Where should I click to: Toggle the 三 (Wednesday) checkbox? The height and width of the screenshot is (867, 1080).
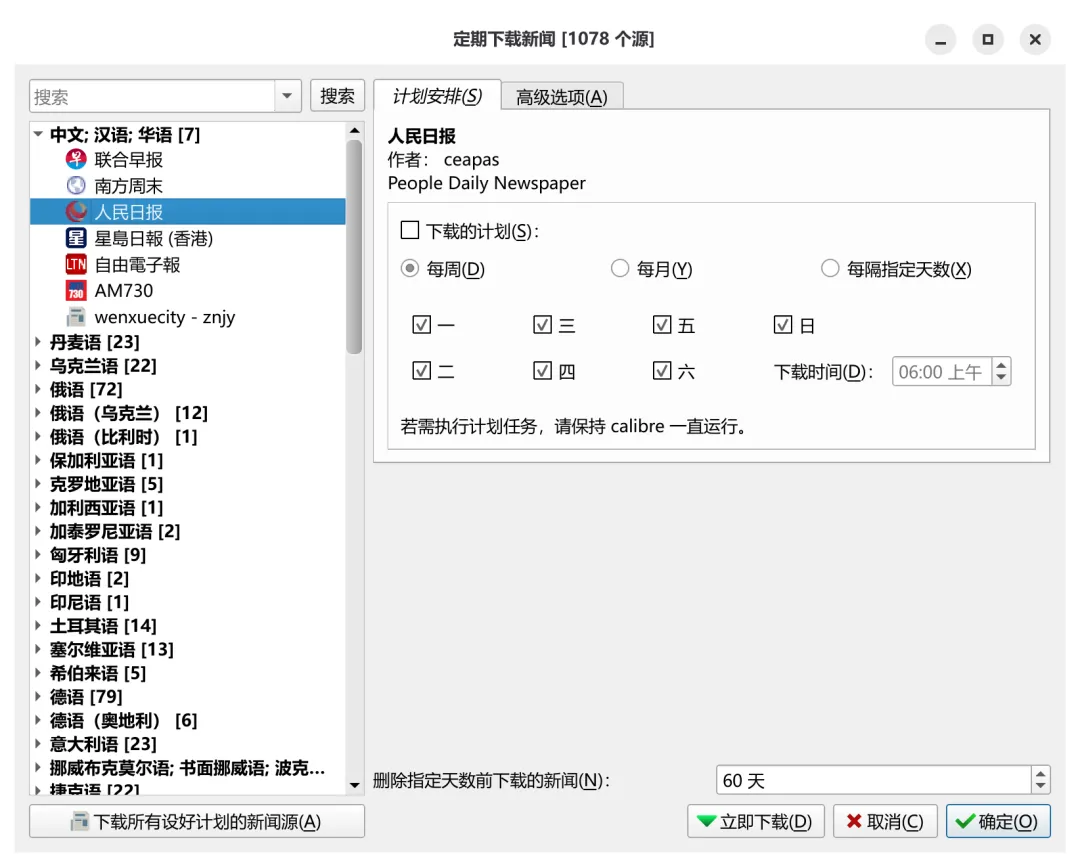pos(543,324)
